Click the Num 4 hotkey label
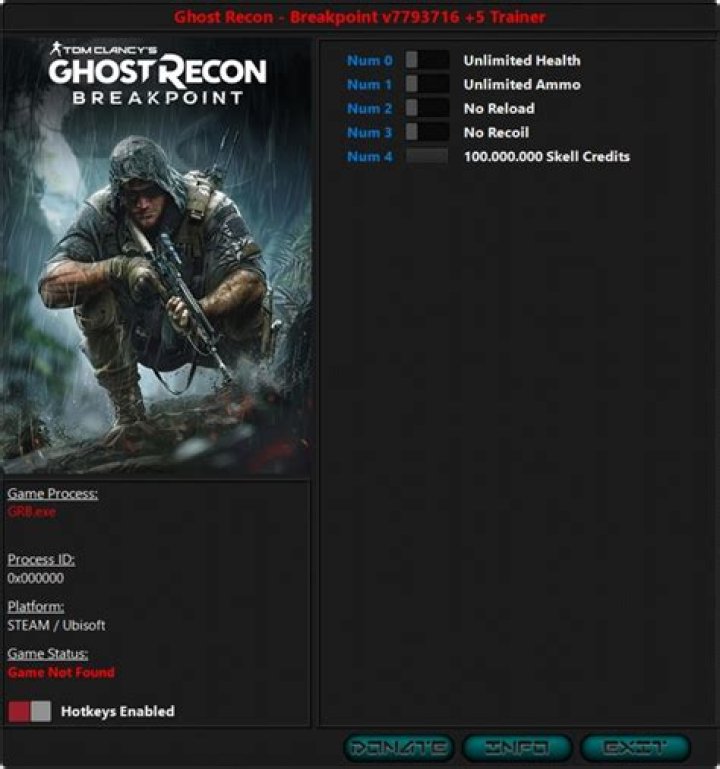Viewport: 720px width, 769px height. [x=370, y=156]
